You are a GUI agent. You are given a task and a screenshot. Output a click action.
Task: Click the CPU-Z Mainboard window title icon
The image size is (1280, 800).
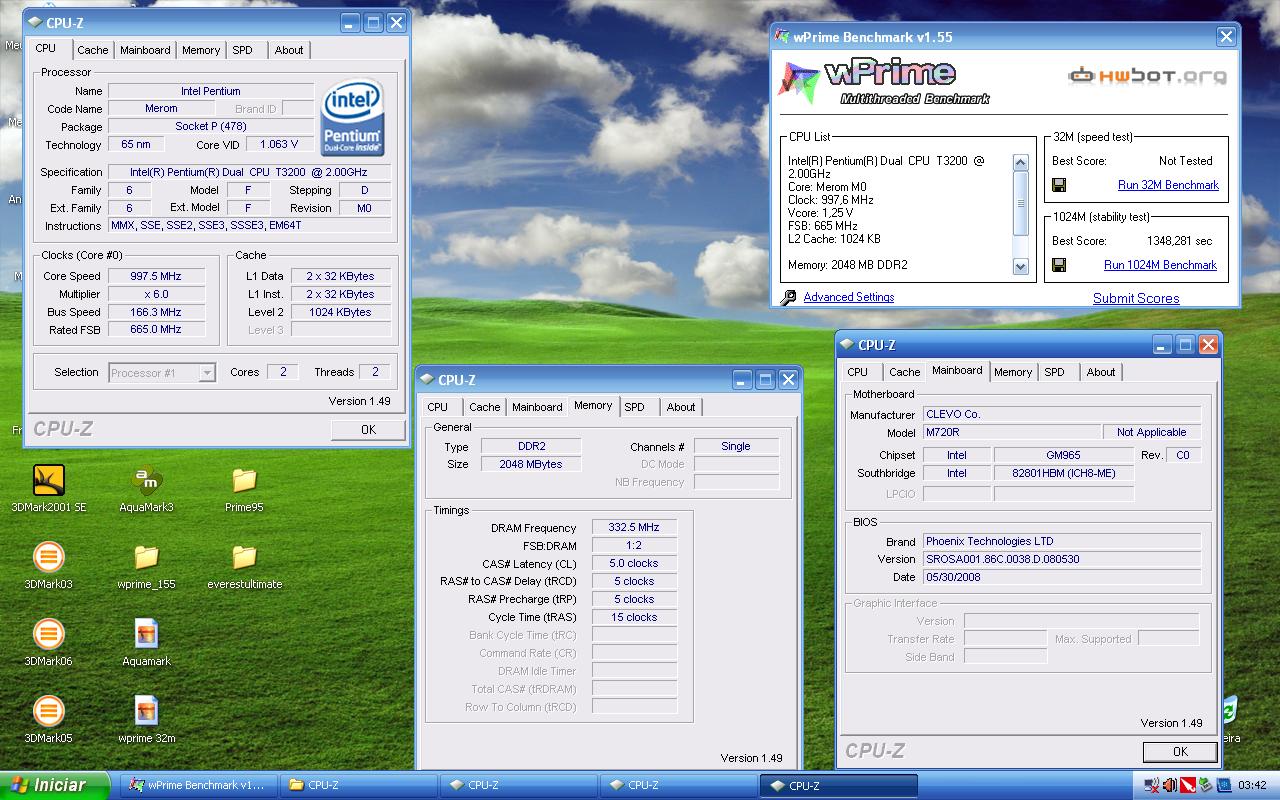tap(847, 345)
